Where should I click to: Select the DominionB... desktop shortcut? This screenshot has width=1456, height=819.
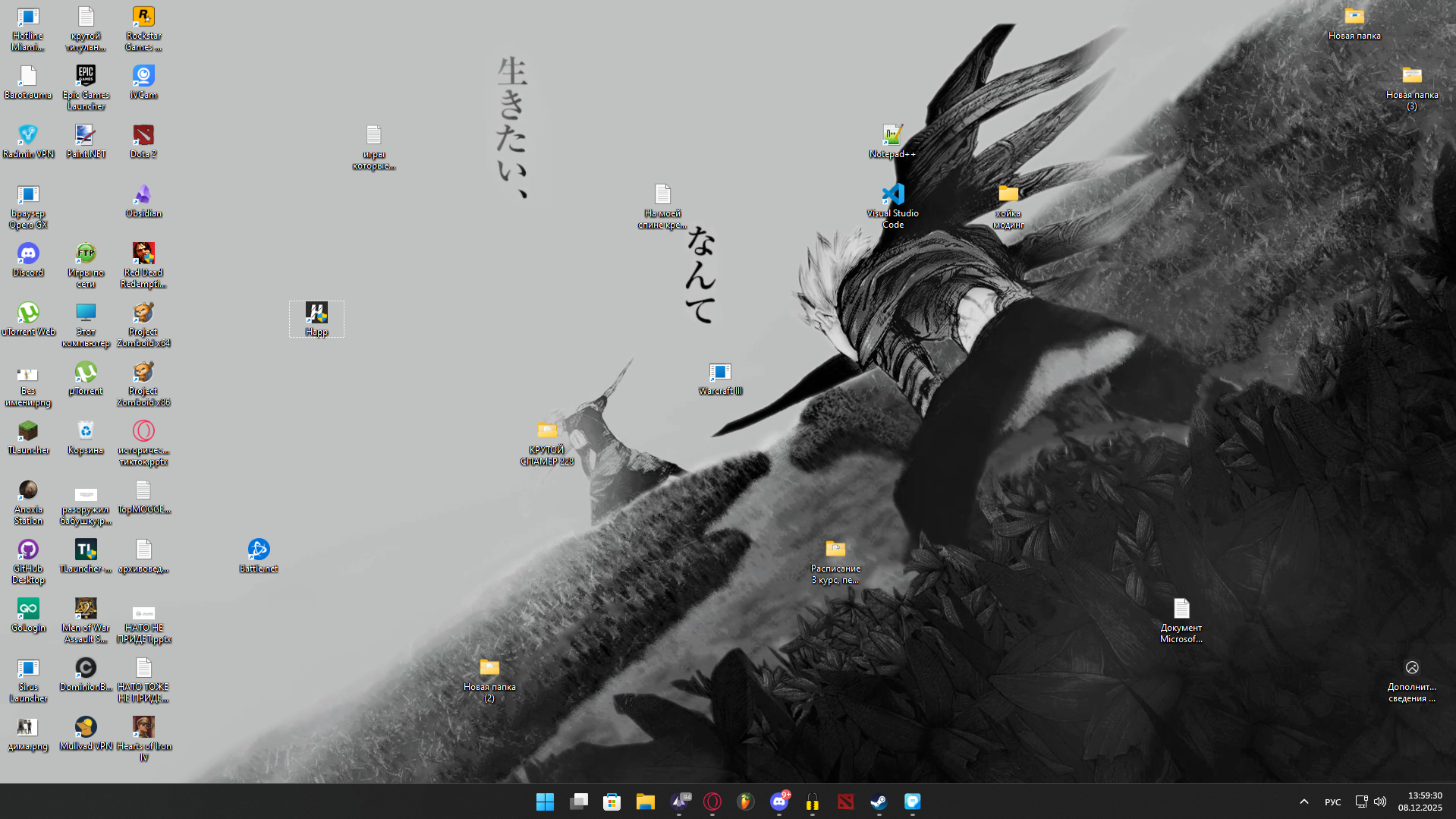pos(86,675)
